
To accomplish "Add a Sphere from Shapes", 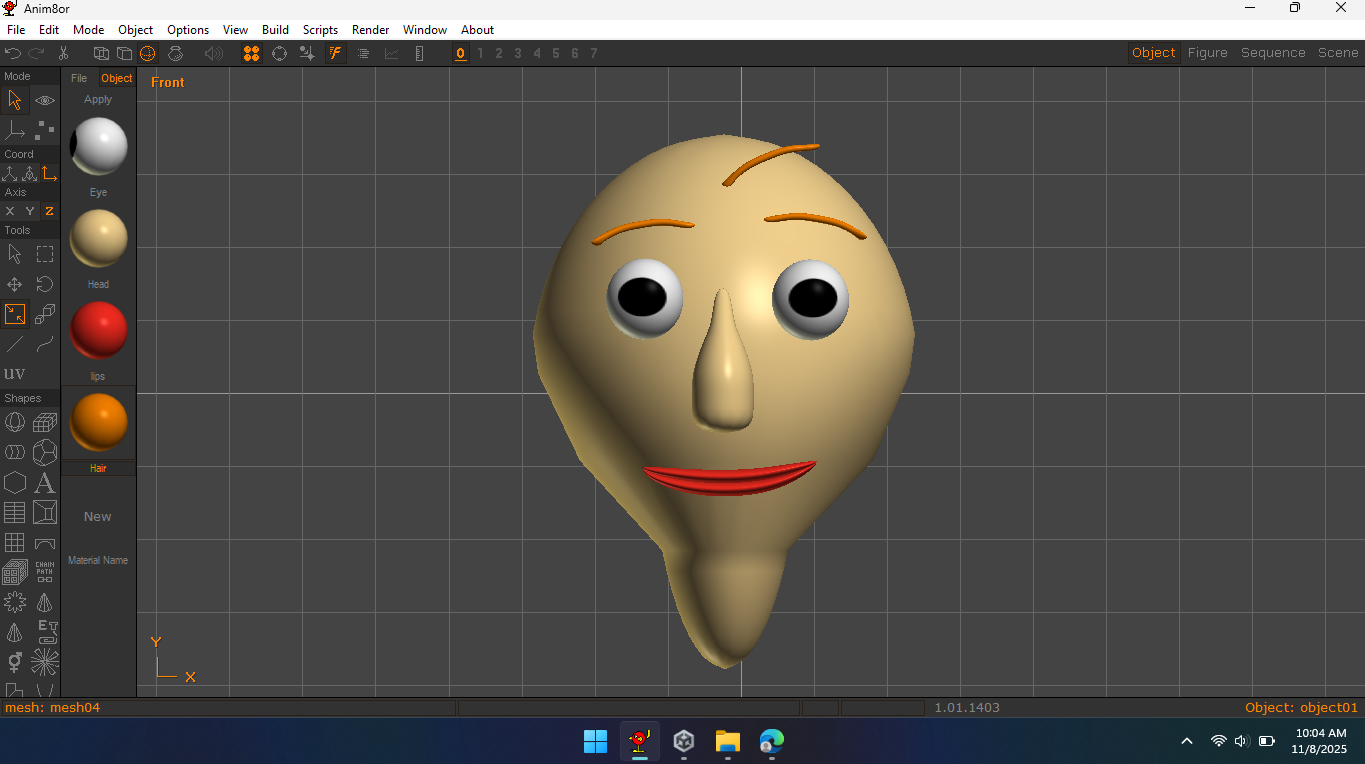I will point(15,423).
